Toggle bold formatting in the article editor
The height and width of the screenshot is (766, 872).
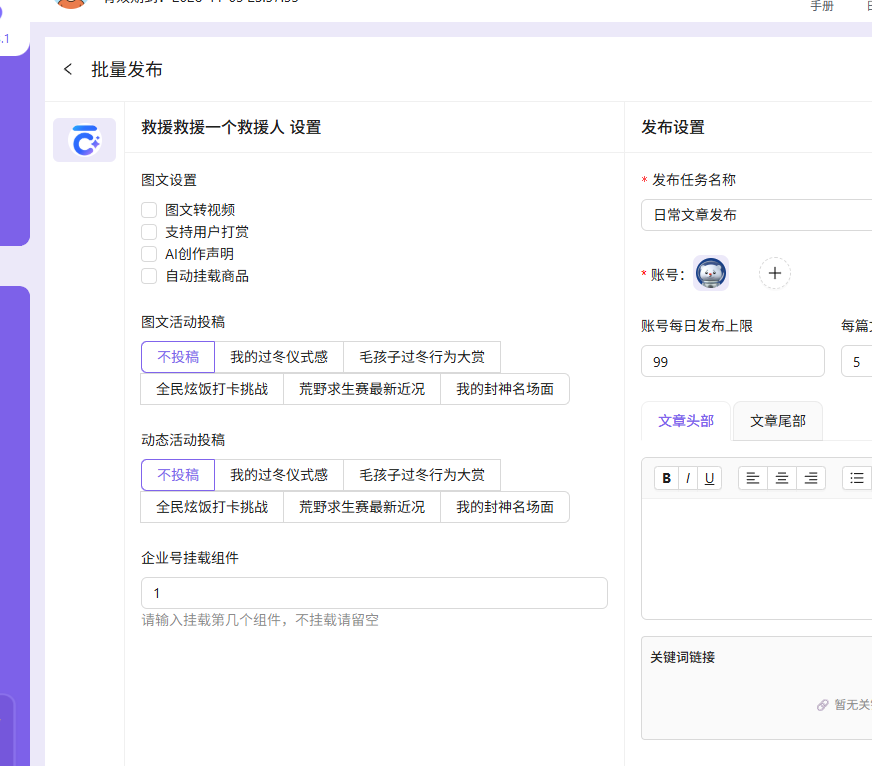pyautogui.click(x=666, y=478)
